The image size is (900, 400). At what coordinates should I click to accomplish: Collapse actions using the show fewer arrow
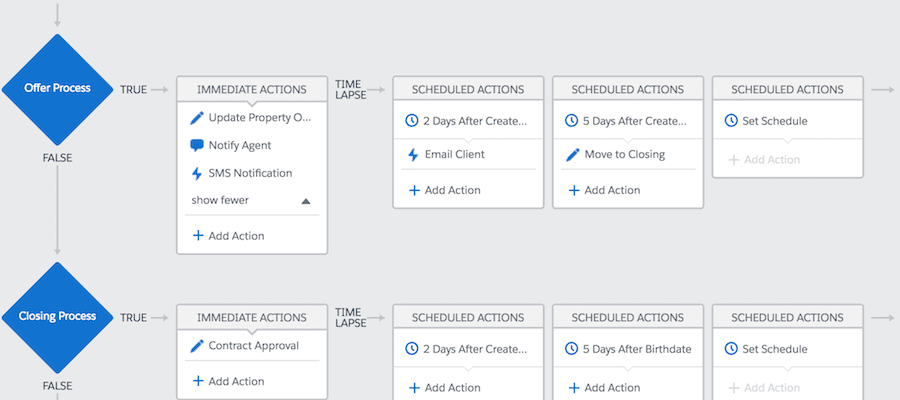click(x=306, y=201)
